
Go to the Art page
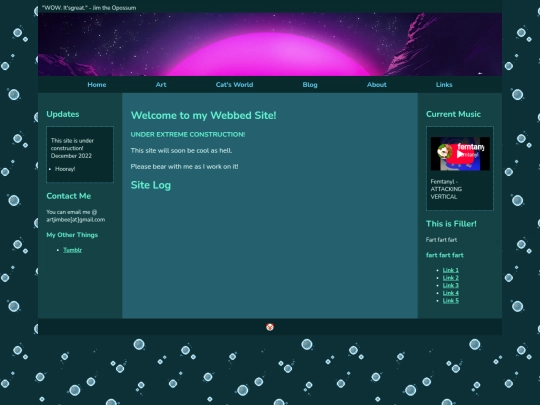pyautogui.click(x=161, y=85)
